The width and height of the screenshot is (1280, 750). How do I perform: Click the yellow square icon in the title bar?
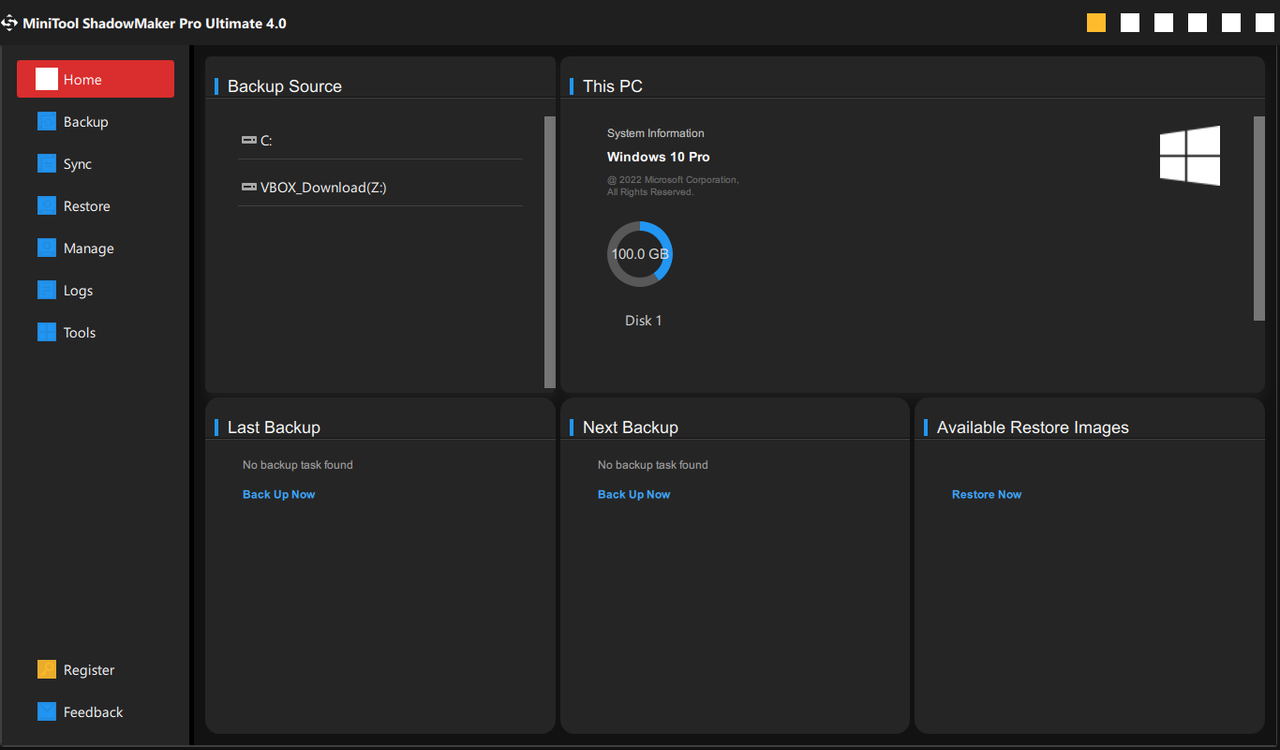1096,22
